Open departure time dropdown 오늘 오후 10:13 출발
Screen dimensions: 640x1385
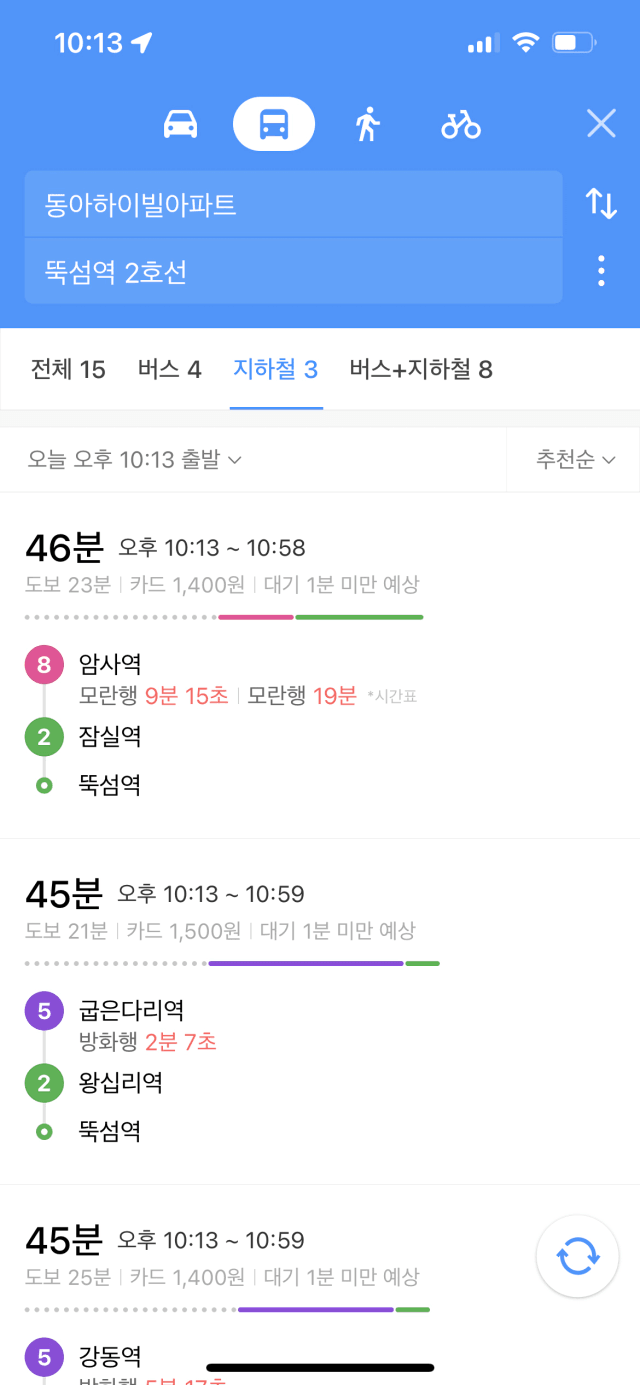coord(135,460)
